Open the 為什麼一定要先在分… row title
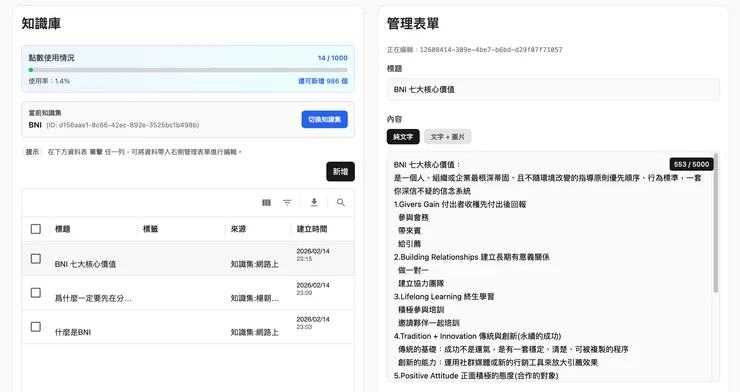The image size is (740, 392). click(93, 298)
